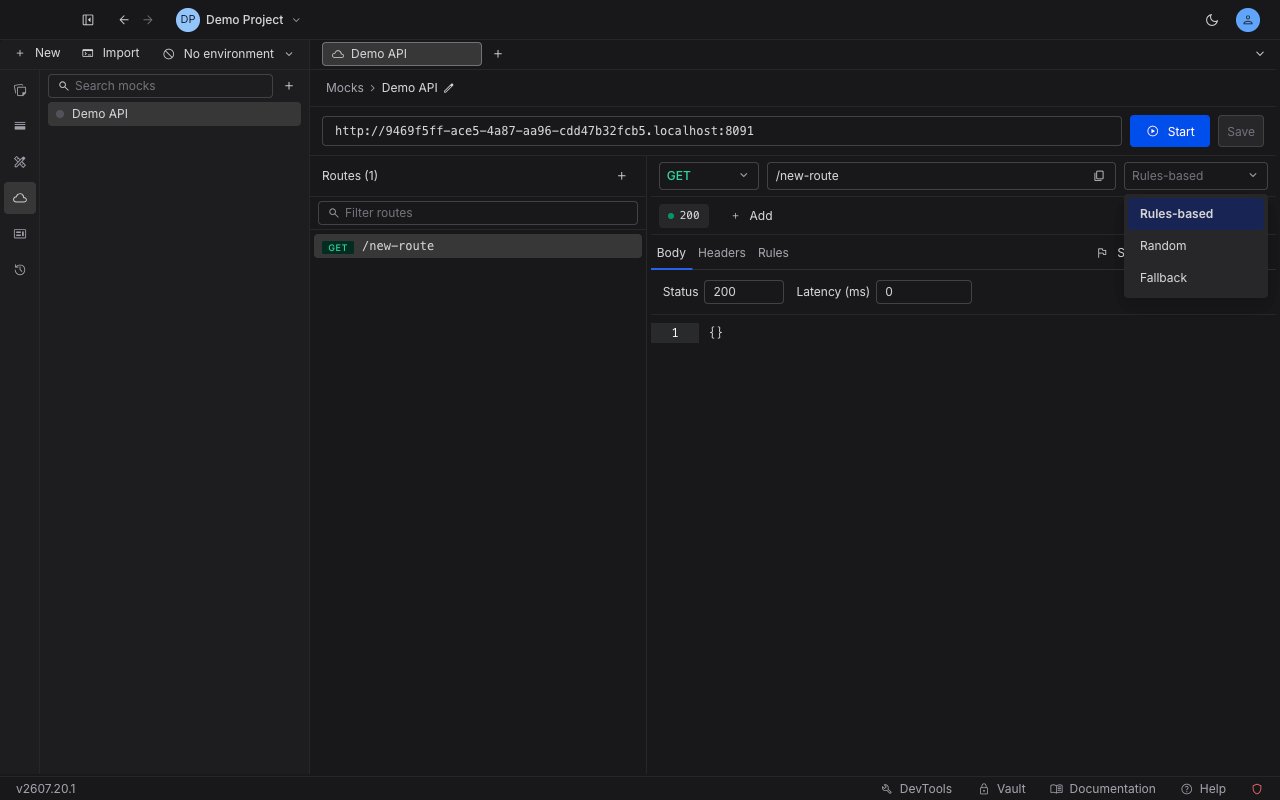Switch to the Demo API tab
Viewport: 1280px width, 800px height.
pyautogui.click(x=402, y=54)
